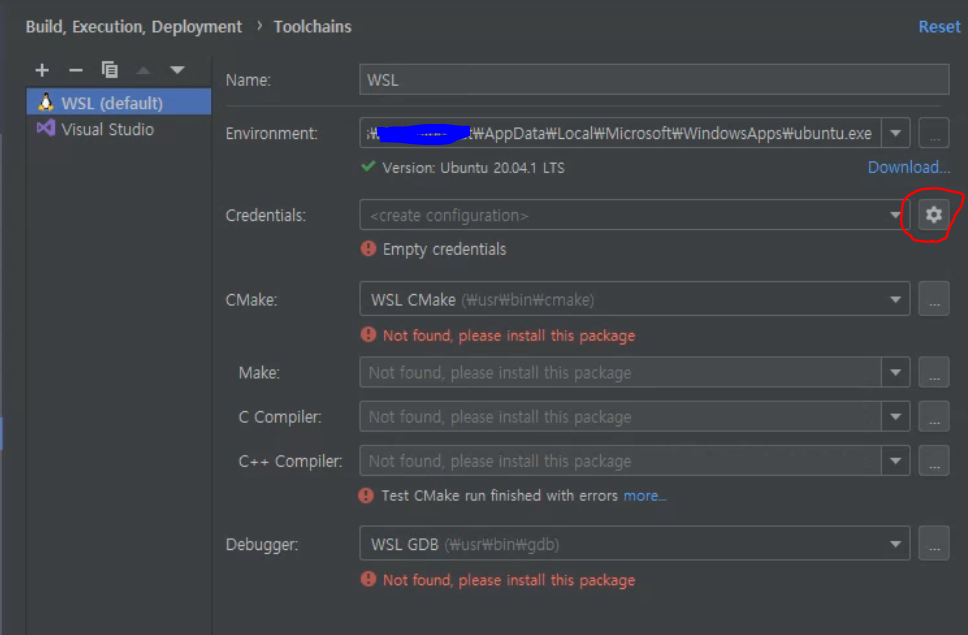Go to the Build, Execution, Deployment breadcrumb
Image resolution: width=968 pixels, height=635 pixels.
[x=133, y=27]
